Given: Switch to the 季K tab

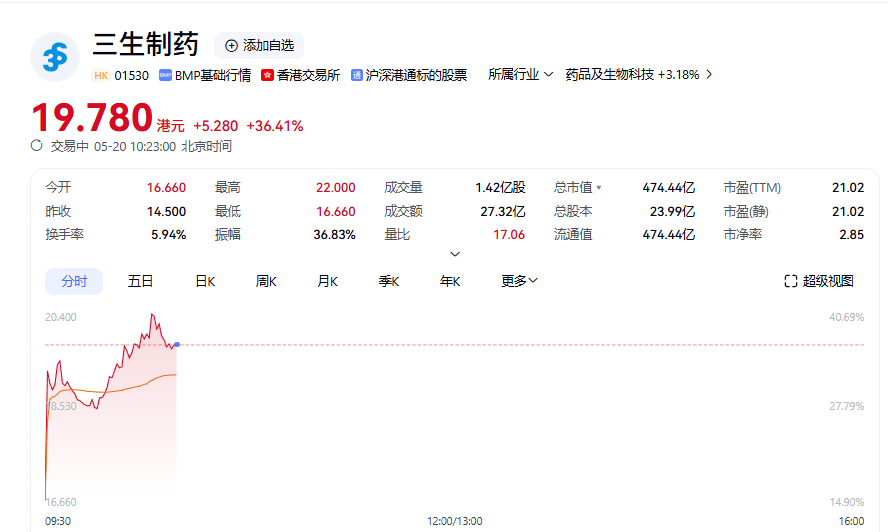Looking at the screenshot, I should tap(388, 281).
